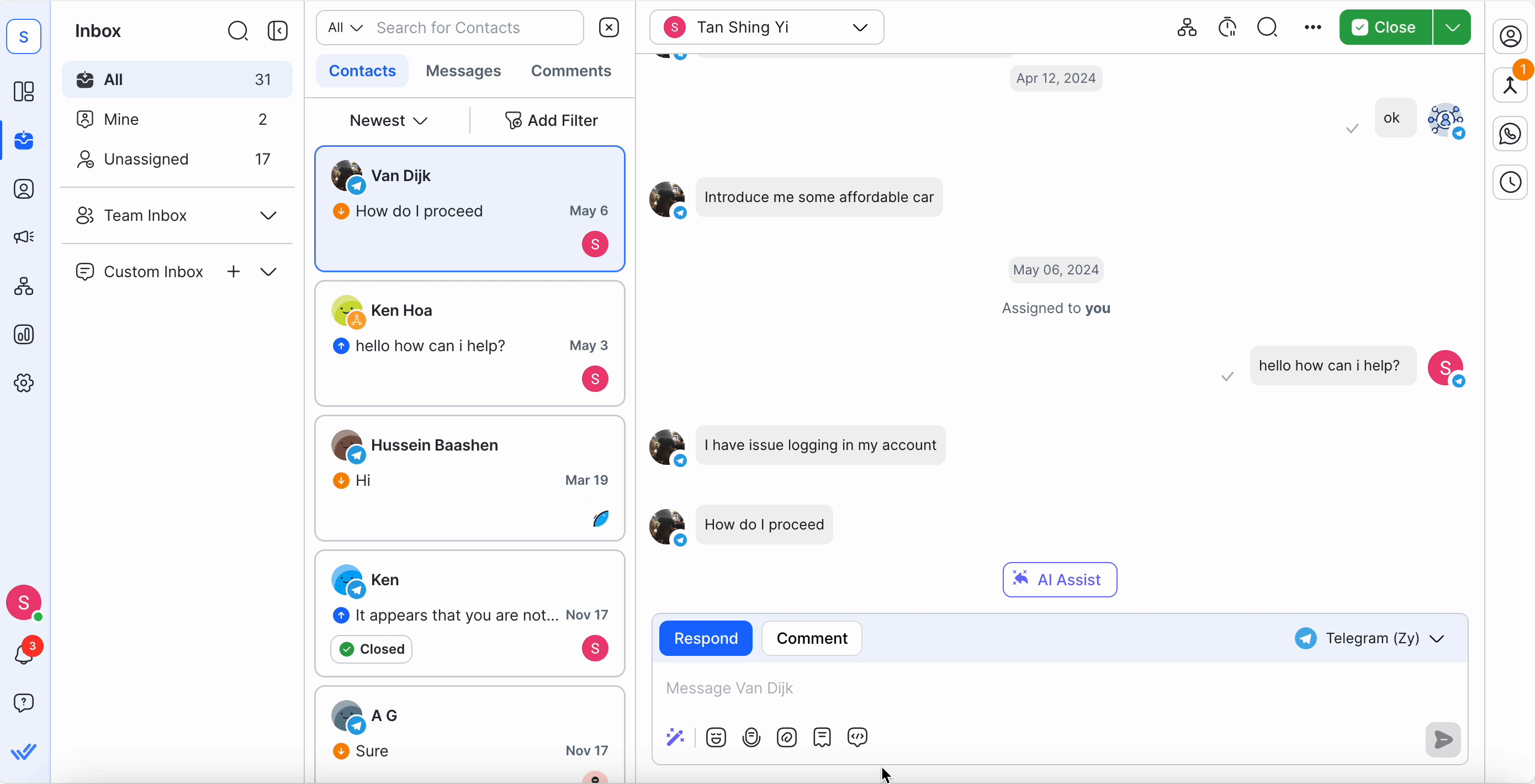Switch to the Messages tab
Screen dimensions: 1535x784
click(x=463, y=71)
